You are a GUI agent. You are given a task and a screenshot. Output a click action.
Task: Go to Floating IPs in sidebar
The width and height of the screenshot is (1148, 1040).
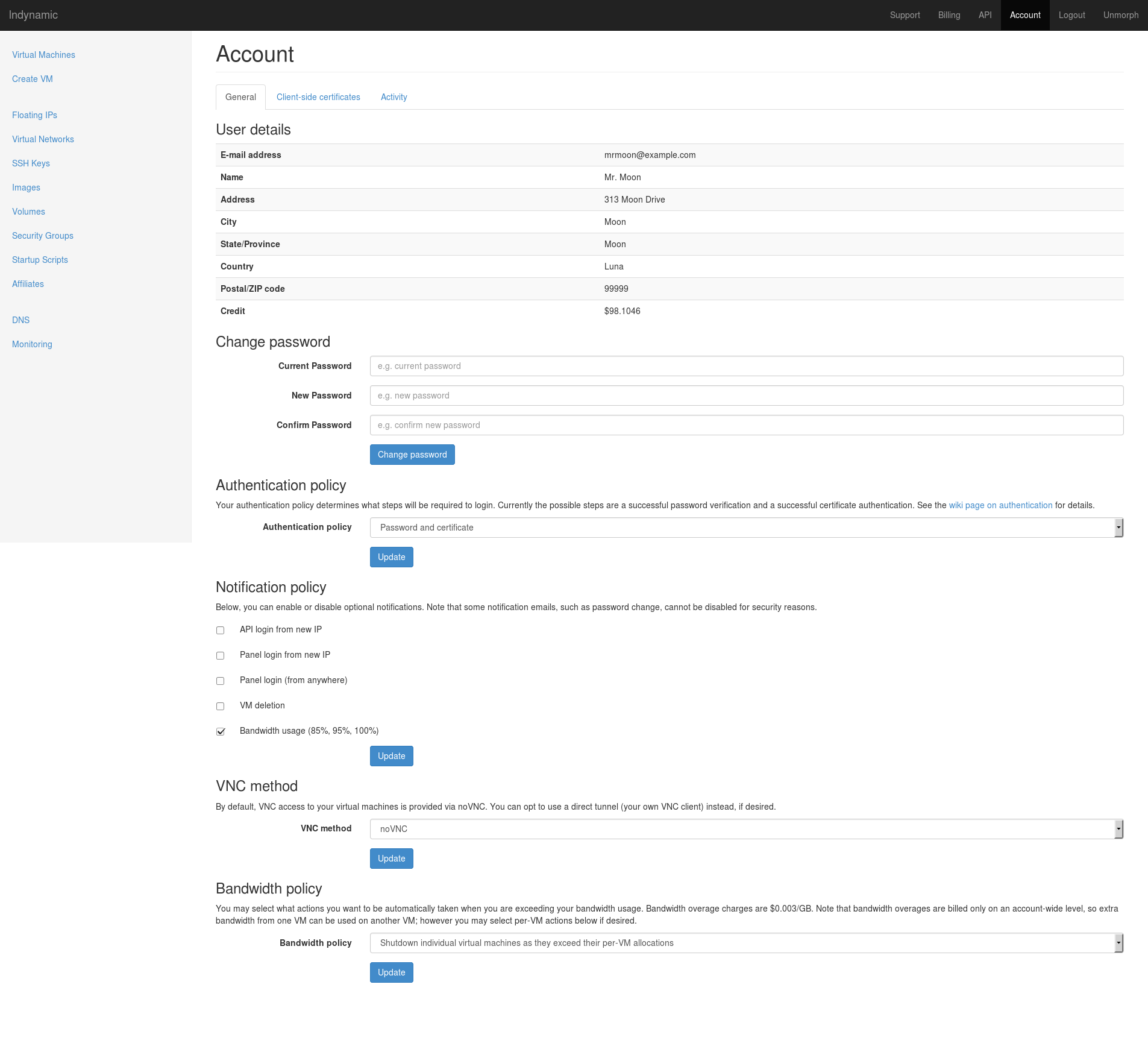click(x=34, y=115)
